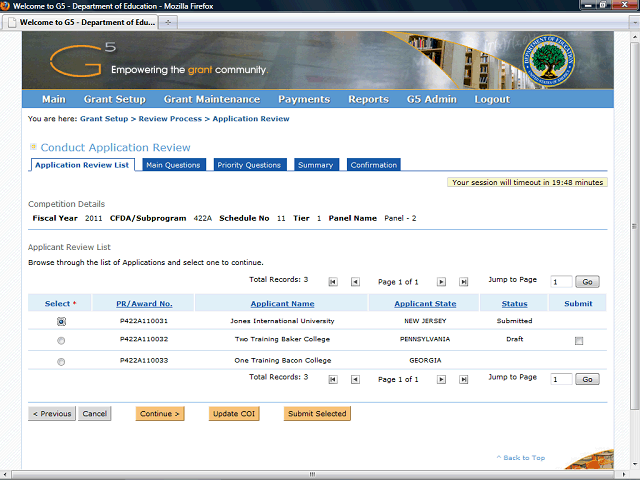
Task: Click the vertical scrollbar thumb
Action: point(634,226)
